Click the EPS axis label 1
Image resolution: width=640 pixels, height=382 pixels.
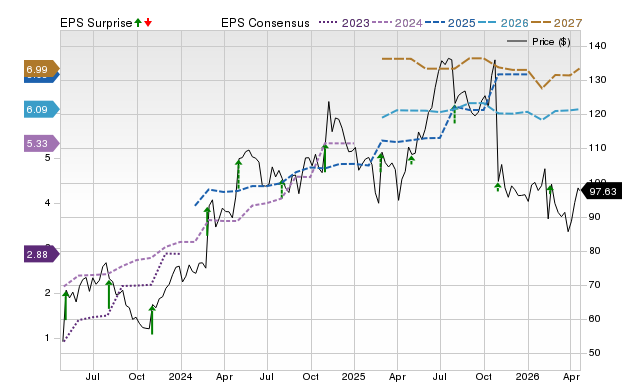click(48, 338)
